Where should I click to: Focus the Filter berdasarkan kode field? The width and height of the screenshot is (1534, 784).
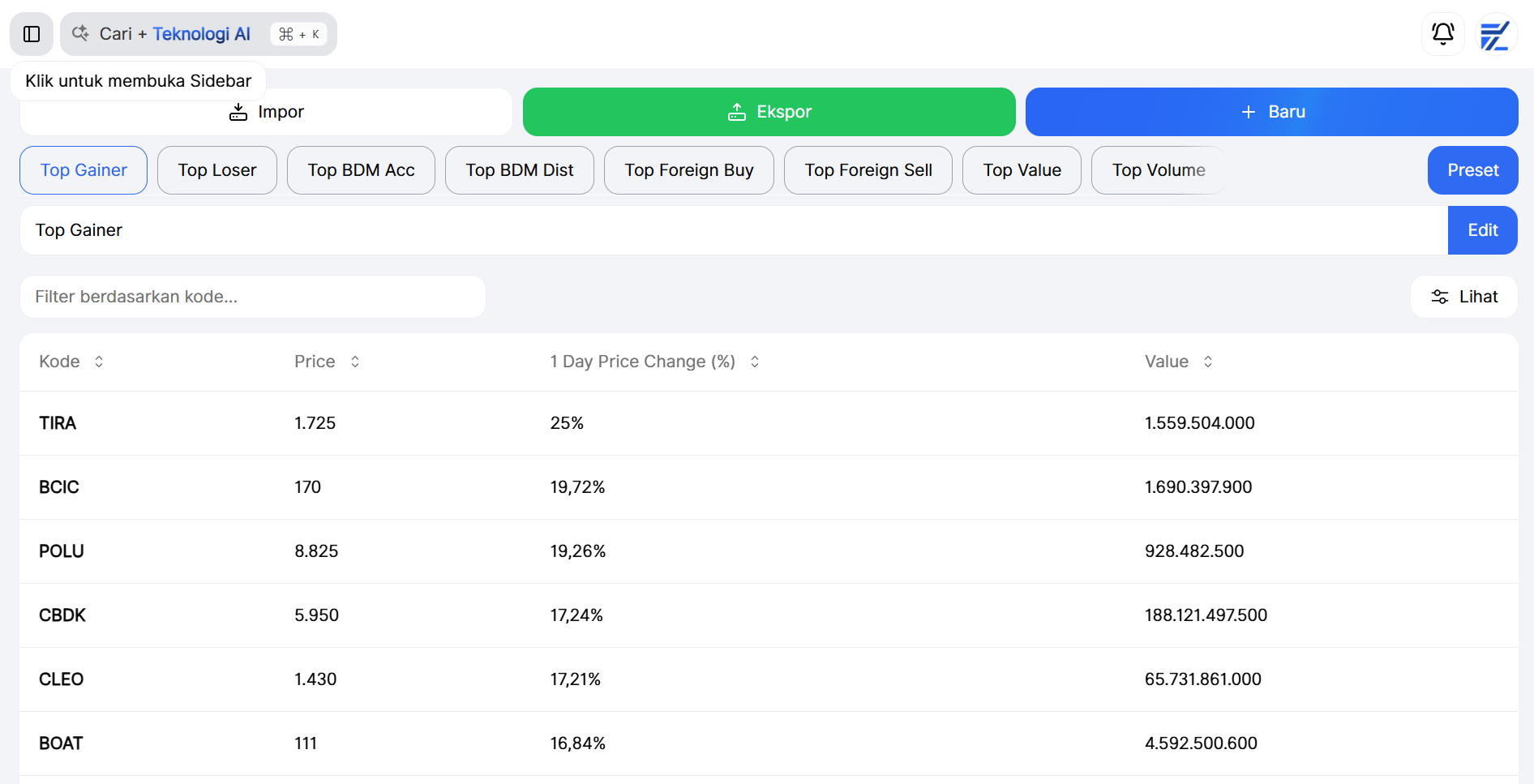click(253, 297)
